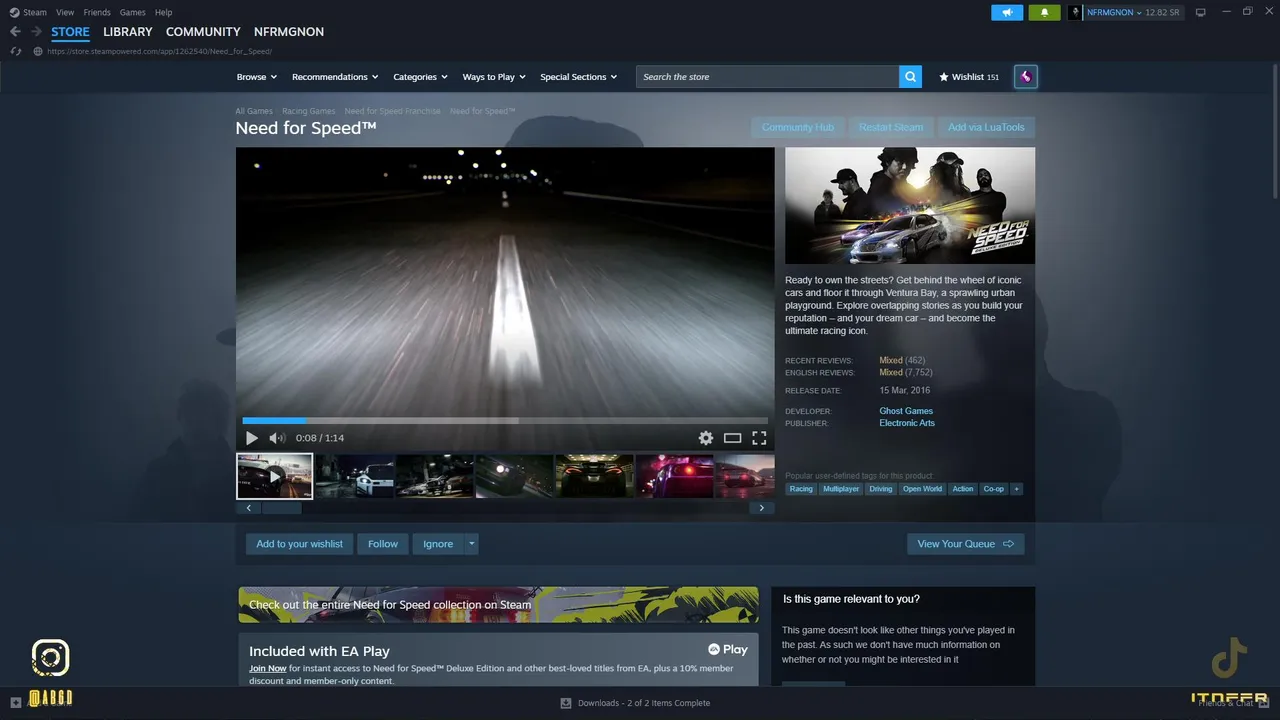Open the announcements megaphone button

click(x=1007, y=12)
